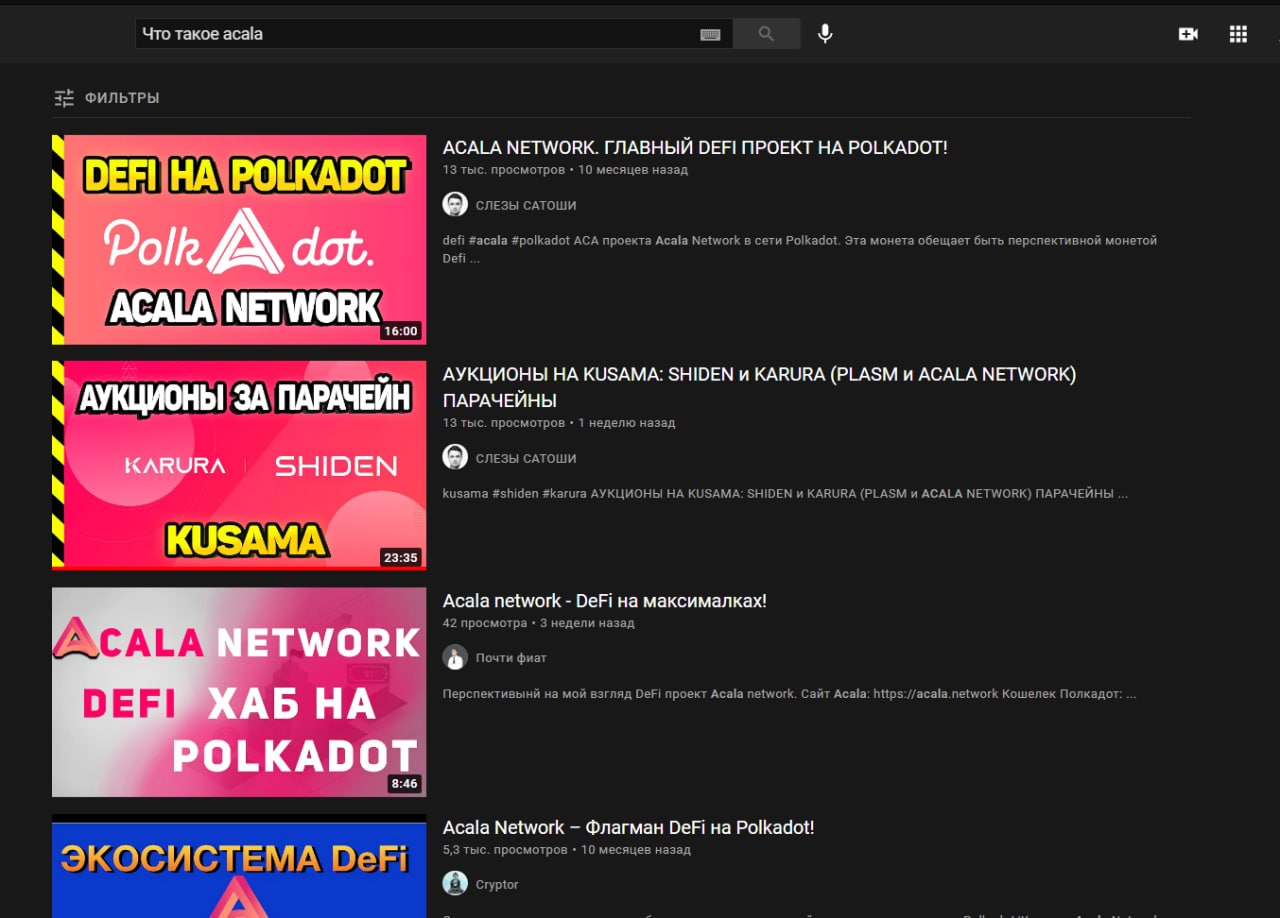Image resolution: width=1280 pixels, height=918 pixels.
Task: Click description starting 'Перспективынй на мой взгляд'
Action: (x=789, y=694)
